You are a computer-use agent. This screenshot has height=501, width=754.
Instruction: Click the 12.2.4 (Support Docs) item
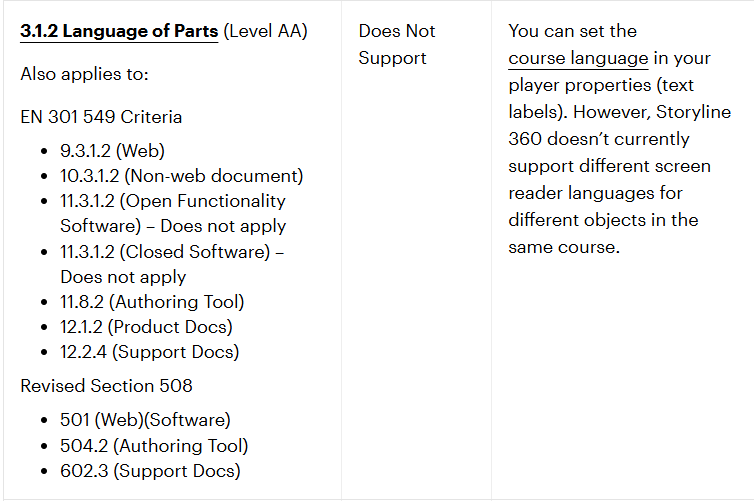coord(149,351)
